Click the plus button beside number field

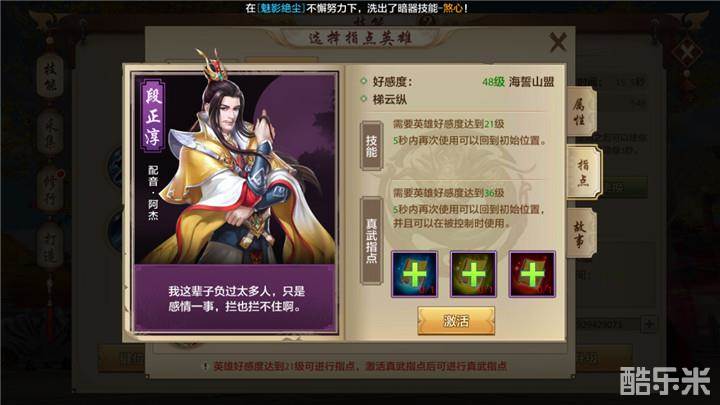(x=649, y=324)
